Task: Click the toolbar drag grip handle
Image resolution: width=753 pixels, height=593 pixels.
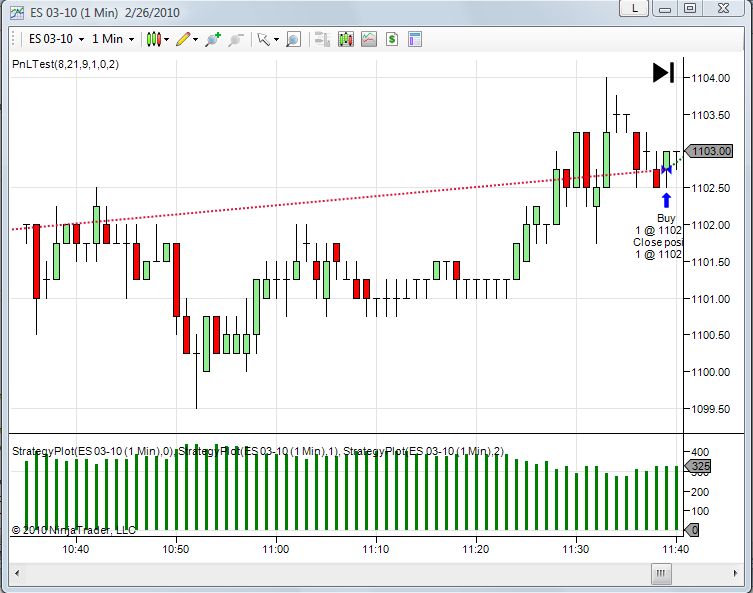Action: (14, 39)
